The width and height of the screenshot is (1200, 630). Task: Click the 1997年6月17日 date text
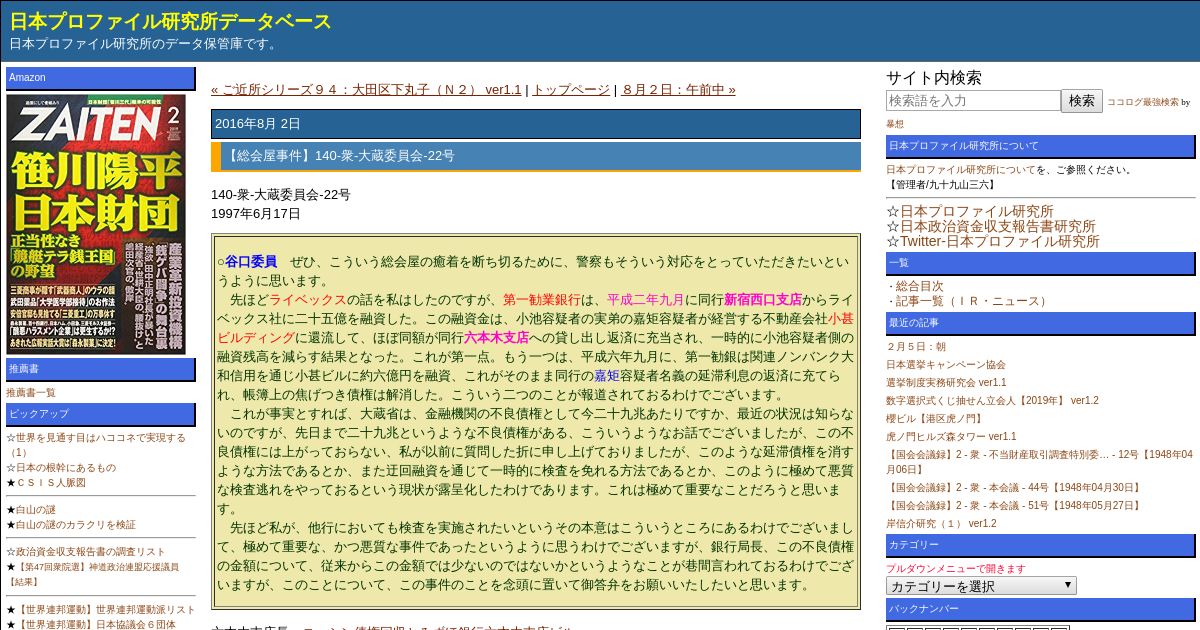pos(256,214)
